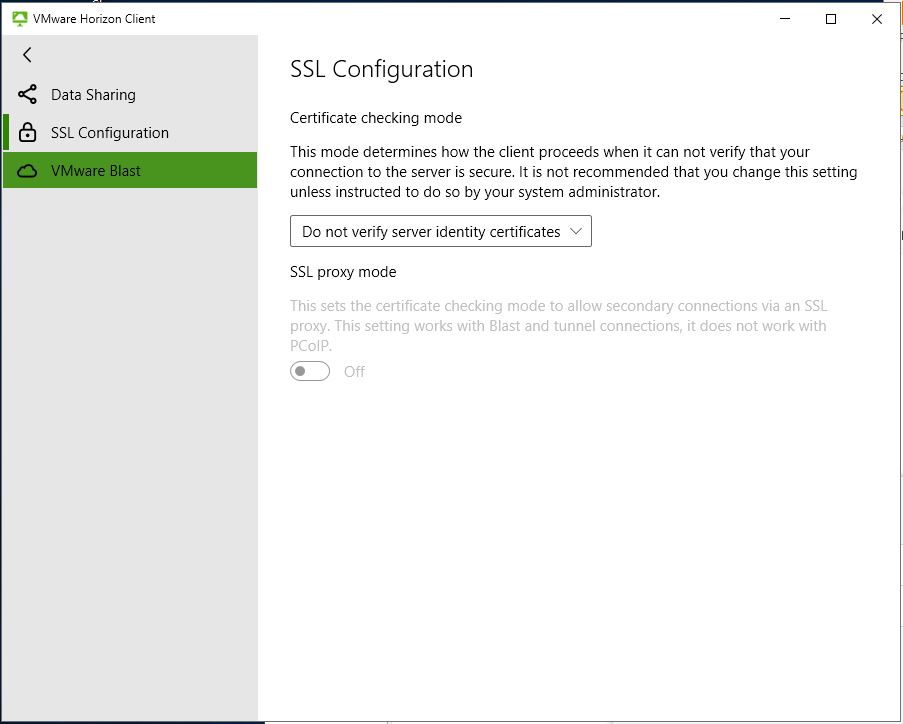Click the VMware Blast cloud icon
Screen dimensions: 903x724
click(x=28, y=171)
